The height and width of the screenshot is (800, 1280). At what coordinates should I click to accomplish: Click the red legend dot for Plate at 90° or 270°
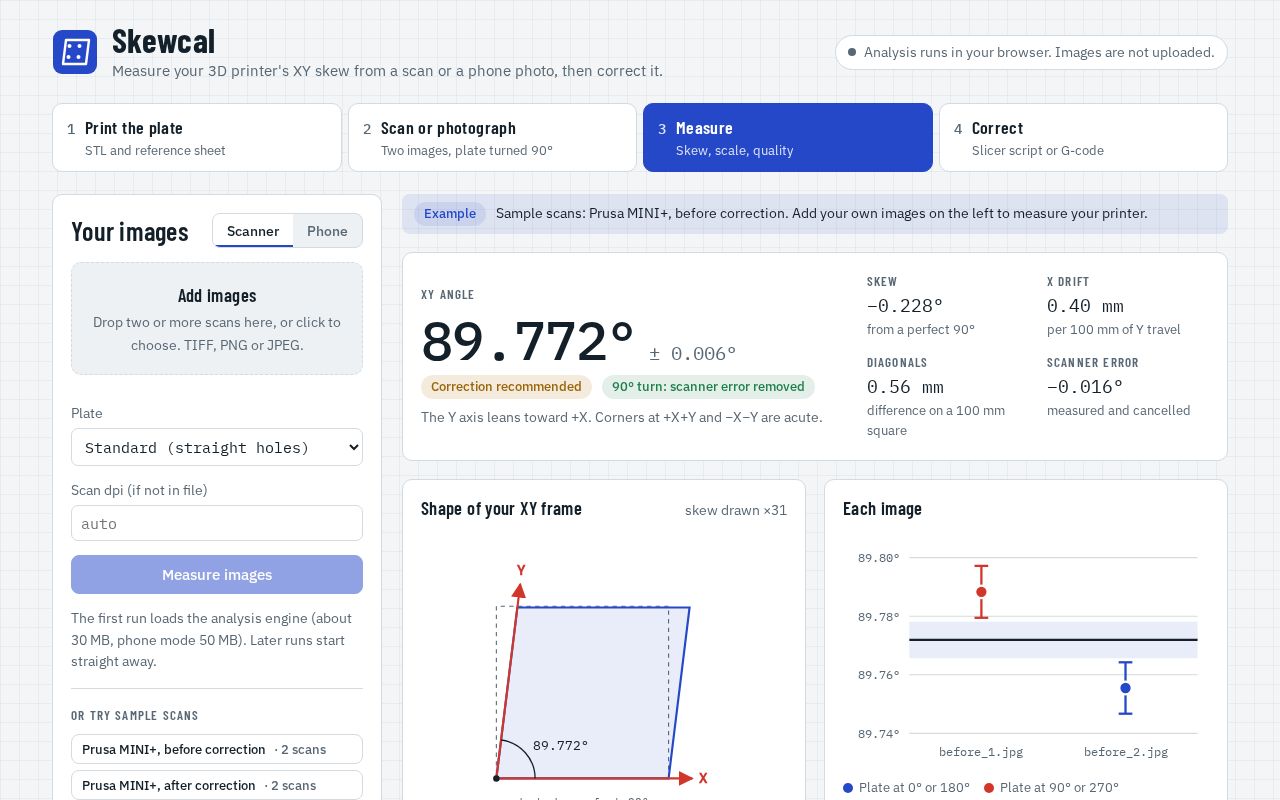coord(989,788)
